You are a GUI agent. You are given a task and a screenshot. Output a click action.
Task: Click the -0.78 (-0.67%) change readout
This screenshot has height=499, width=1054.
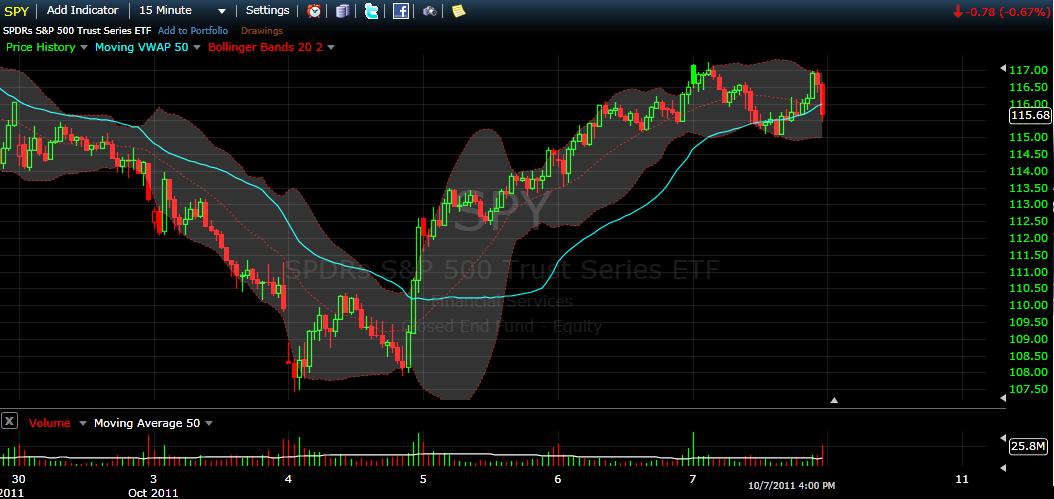(1002, 11)
